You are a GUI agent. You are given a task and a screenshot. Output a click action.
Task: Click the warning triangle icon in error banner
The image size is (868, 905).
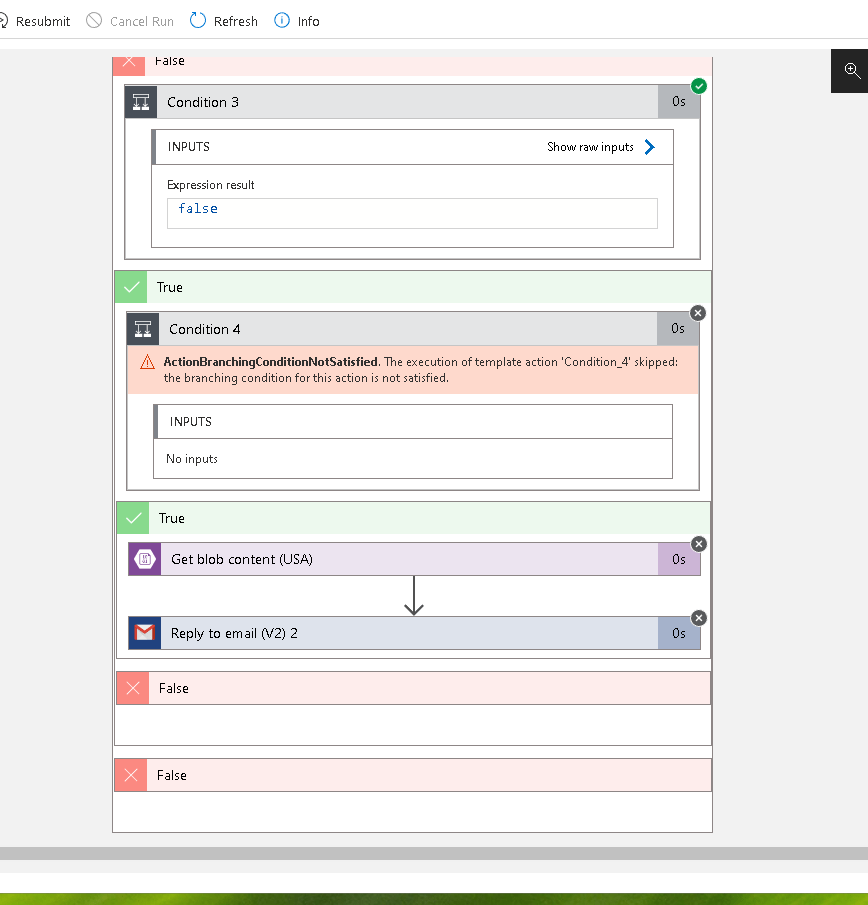coord(147,362)
